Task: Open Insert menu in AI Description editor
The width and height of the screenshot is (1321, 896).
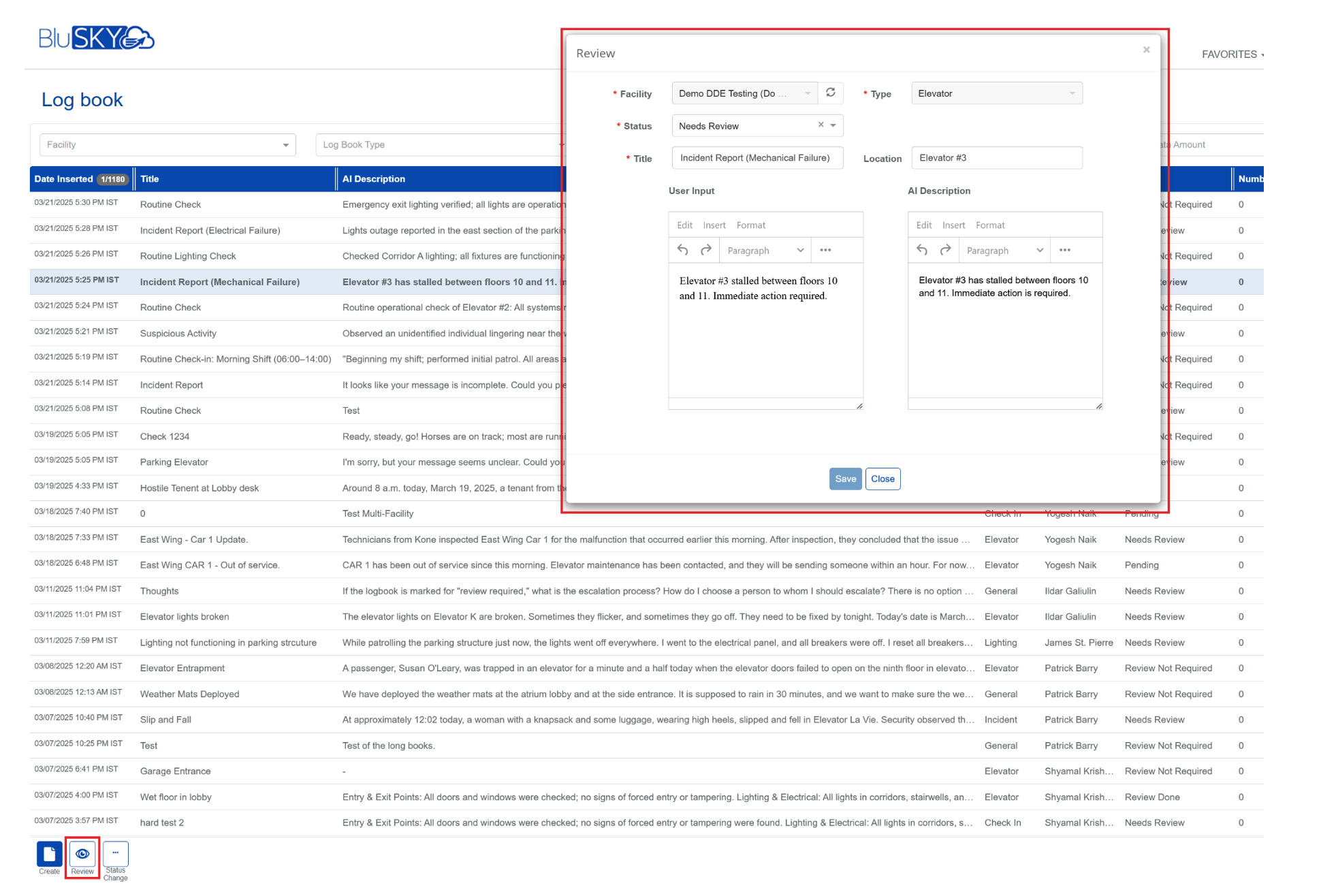Action: pyautogui.click(x=953, y=225)
